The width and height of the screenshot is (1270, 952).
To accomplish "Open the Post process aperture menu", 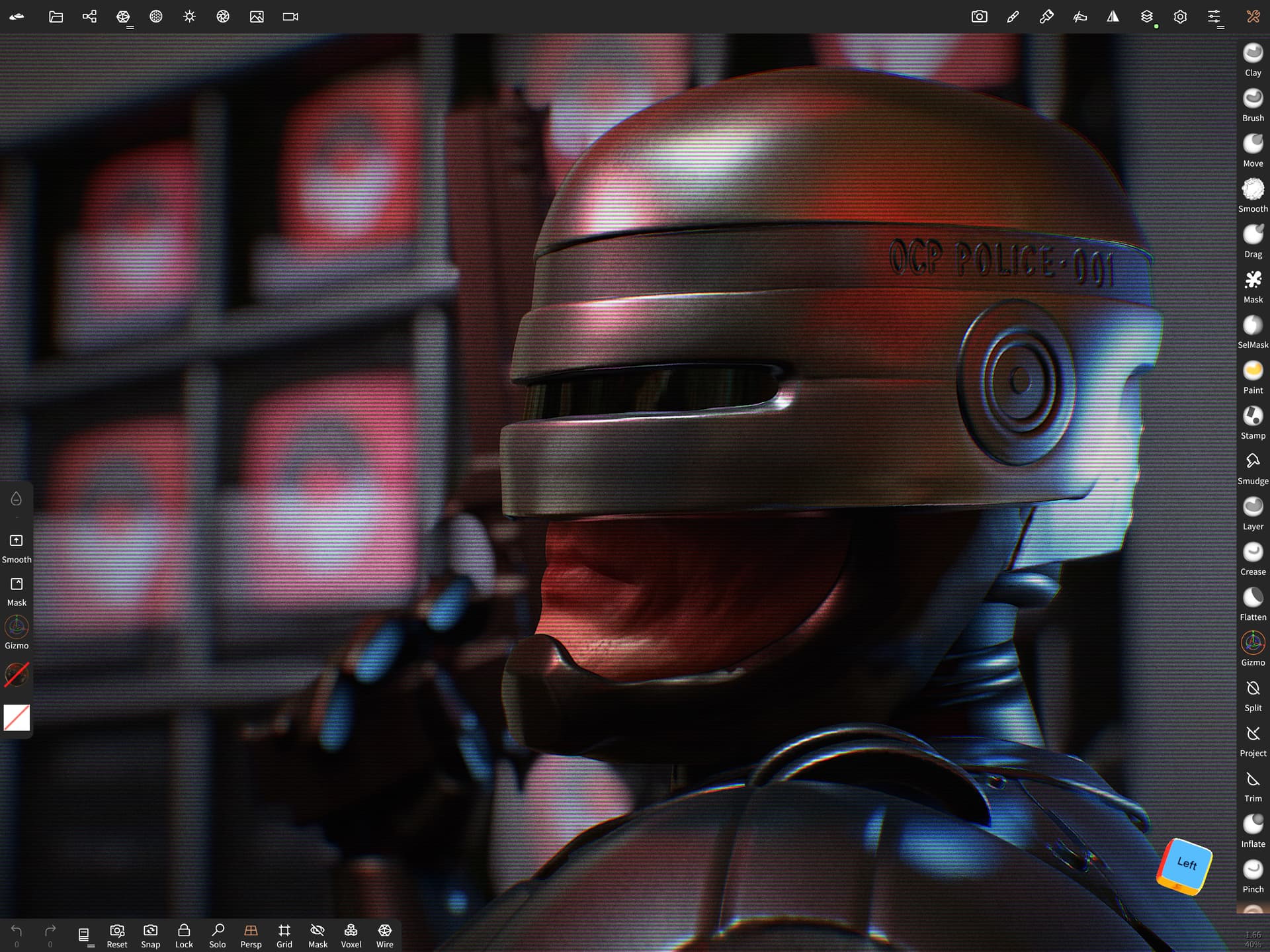I will tap(223, 17).
